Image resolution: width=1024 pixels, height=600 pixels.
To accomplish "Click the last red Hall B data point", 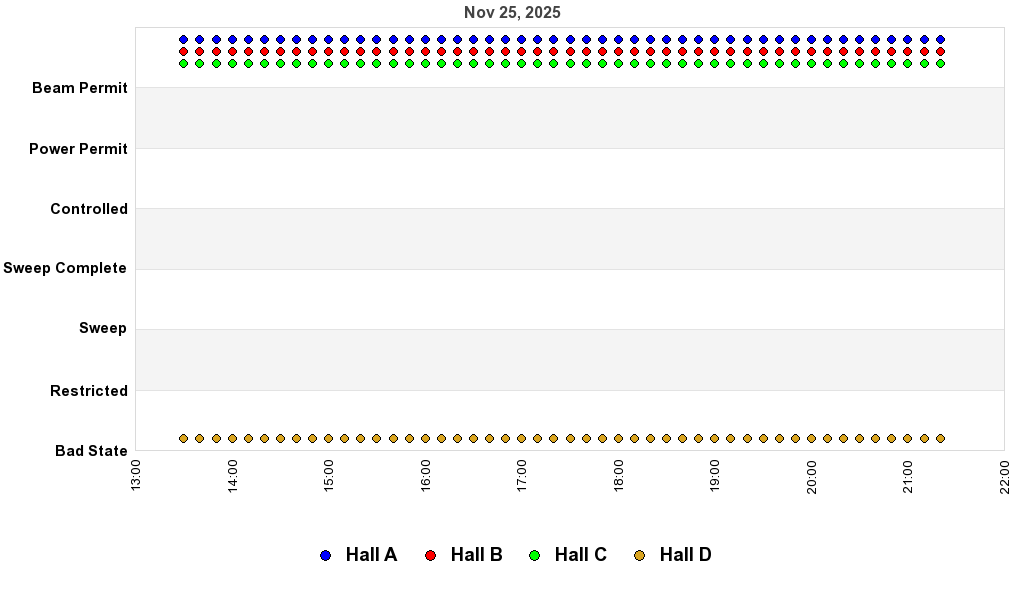I will [x=938, y=51].
